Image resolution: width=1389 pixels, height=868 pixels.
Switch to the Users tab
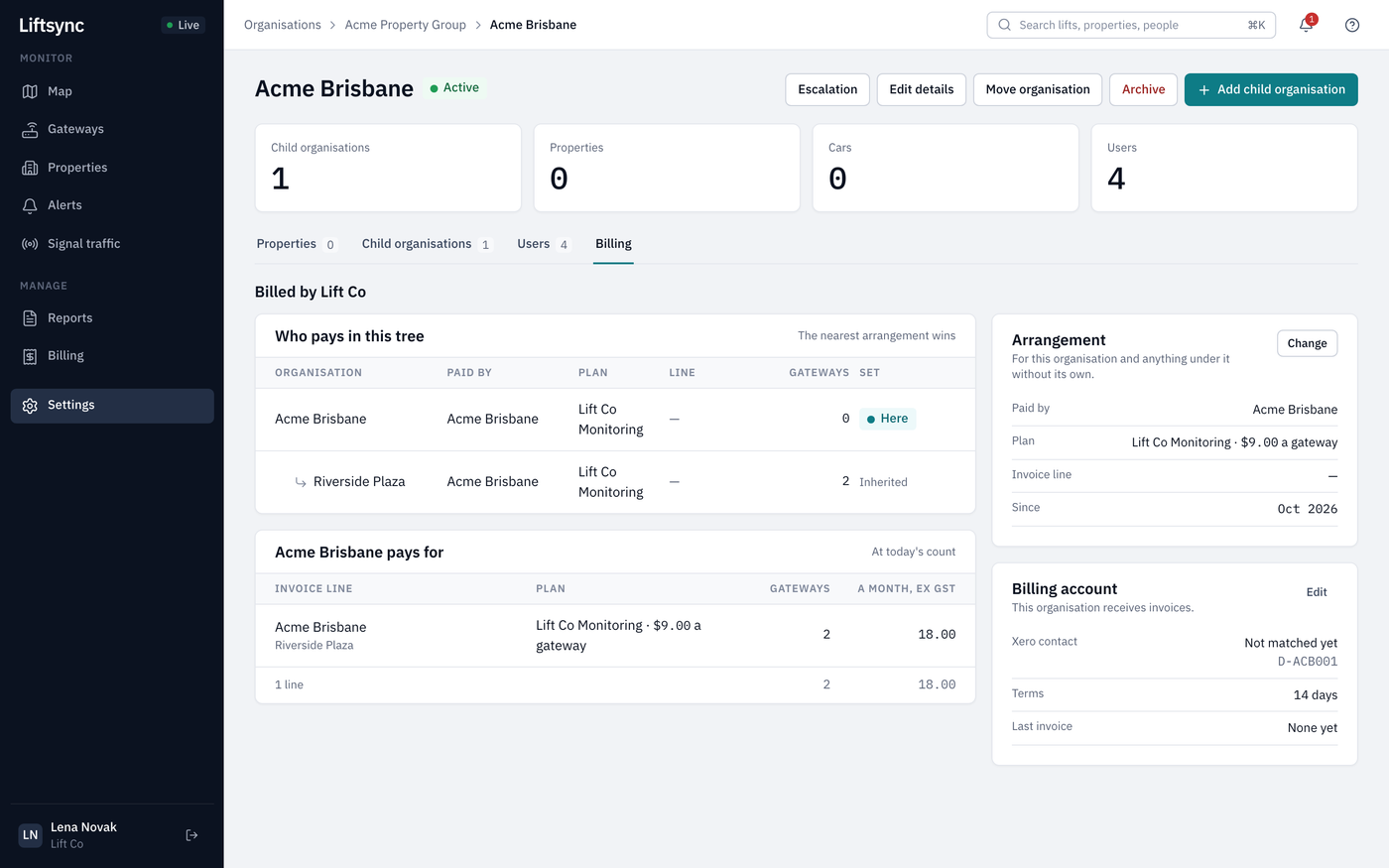(x=544, y=244)
